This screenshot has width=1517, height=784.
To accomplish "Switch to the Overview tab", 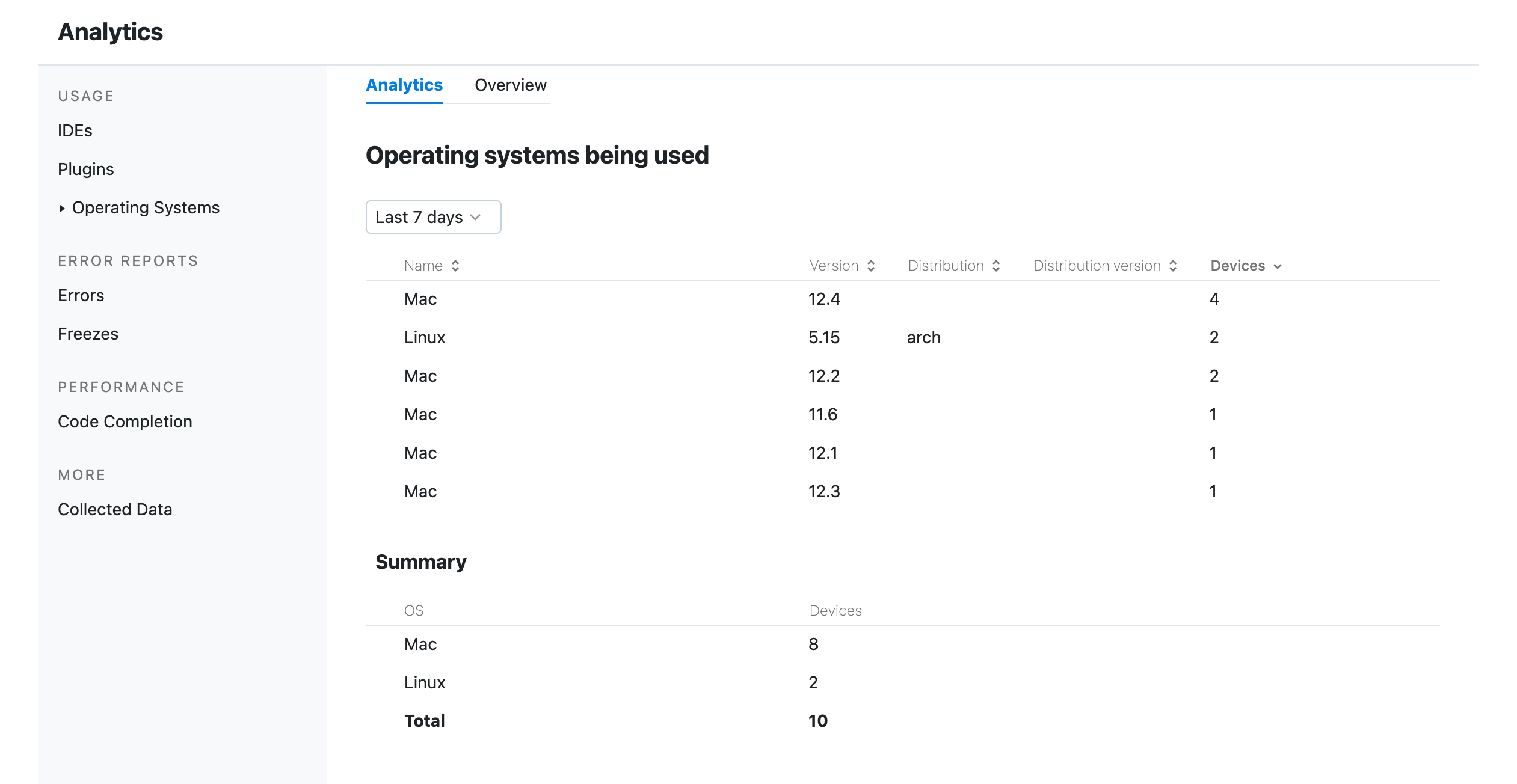I will tap(510, 85).
